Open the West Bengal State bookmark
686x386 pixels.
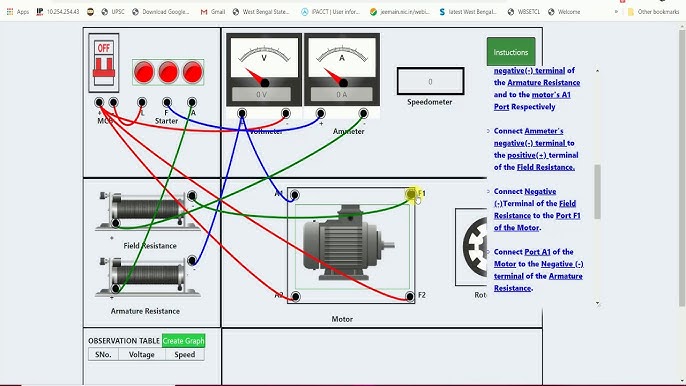261,12
